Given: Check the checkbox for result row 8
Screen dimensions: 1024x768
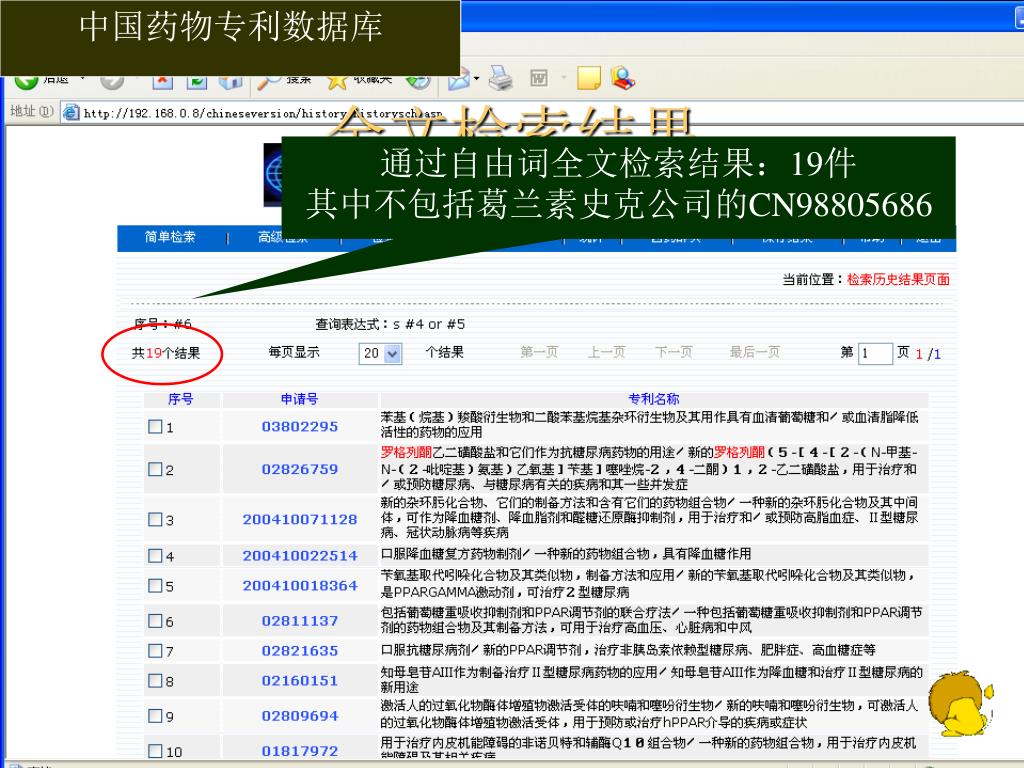Looking at the screenshot, I should click(x=155, y=680).
